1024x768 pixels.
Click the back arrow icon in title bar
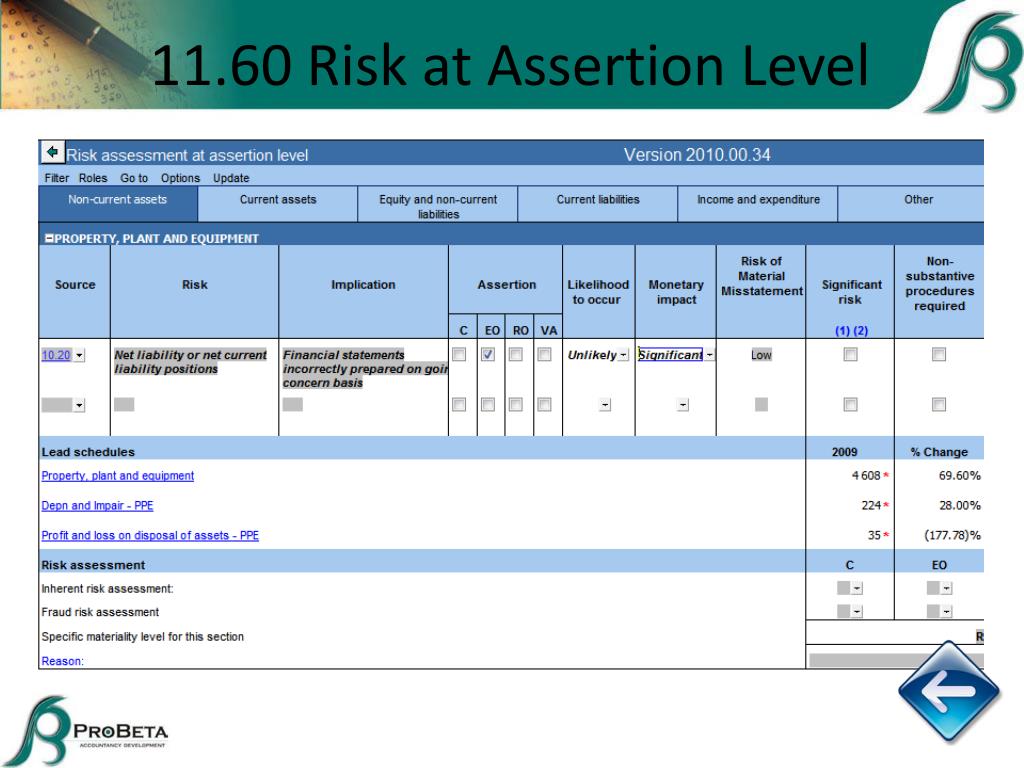coord(52,152)
